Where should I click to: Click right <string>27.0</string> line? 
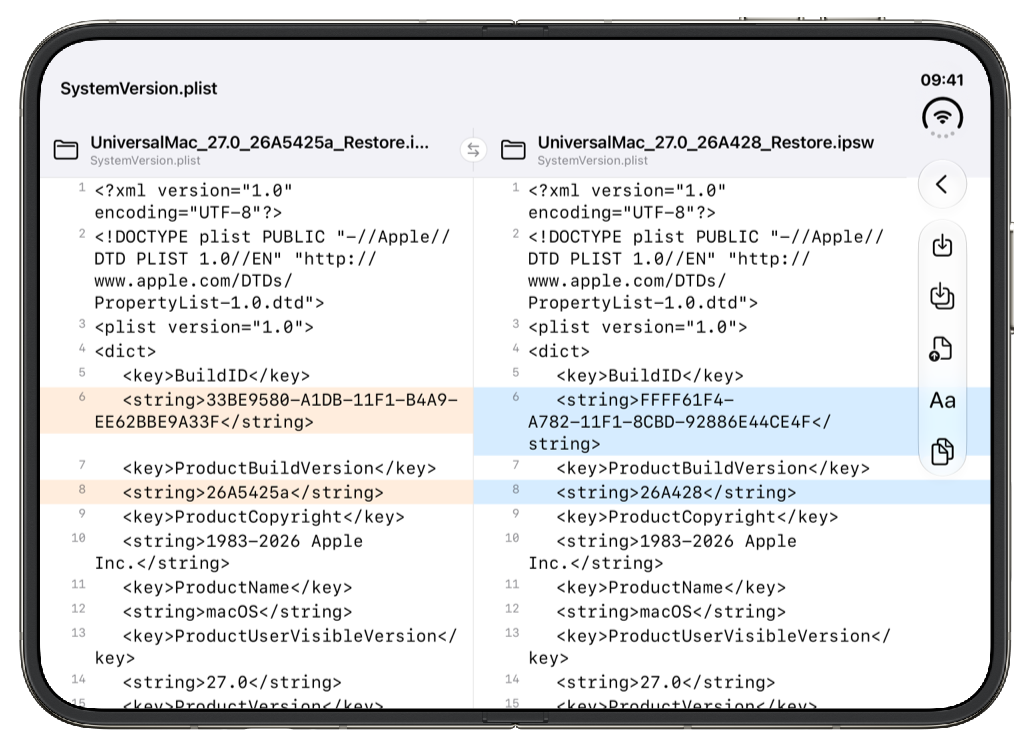(665, 682)
